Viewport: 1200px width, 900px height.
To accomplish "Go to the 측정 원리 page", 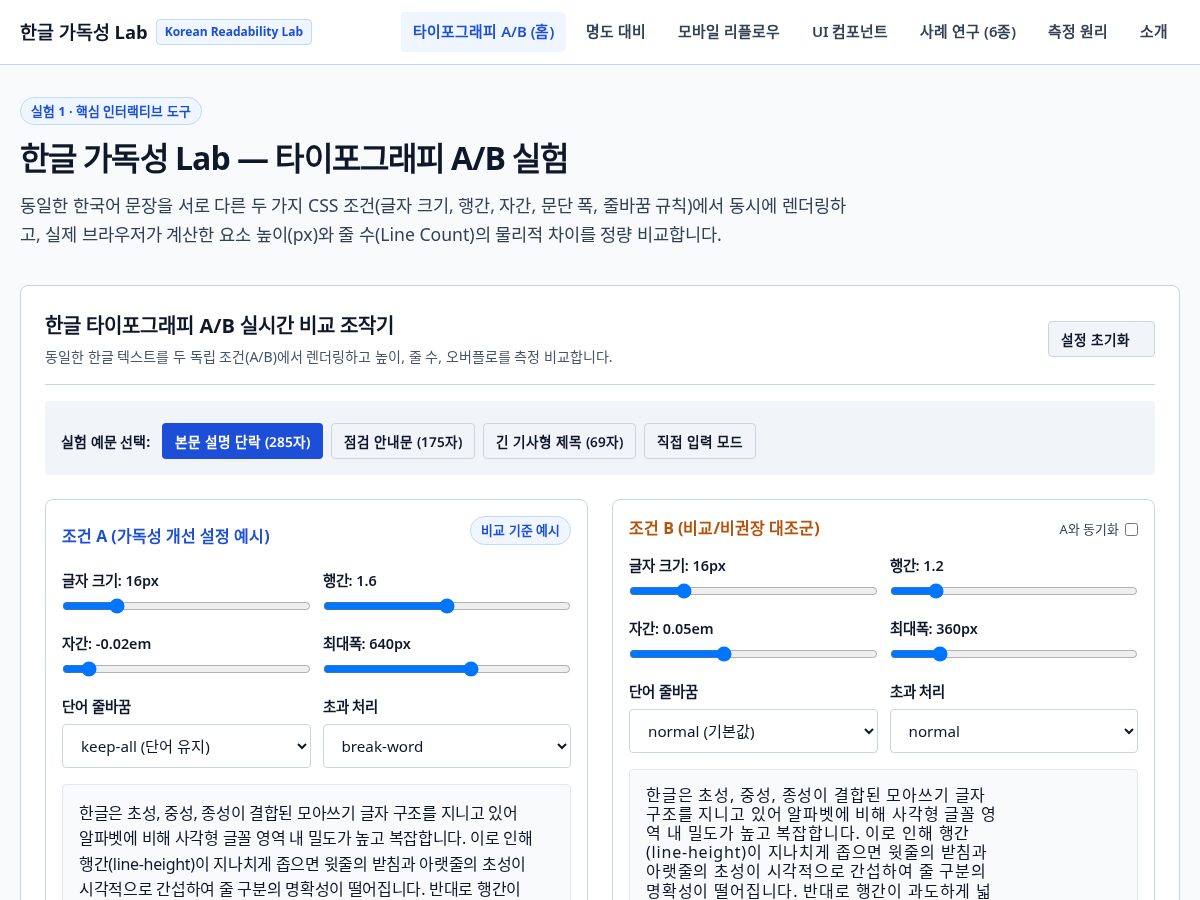I will (1077, 32).
